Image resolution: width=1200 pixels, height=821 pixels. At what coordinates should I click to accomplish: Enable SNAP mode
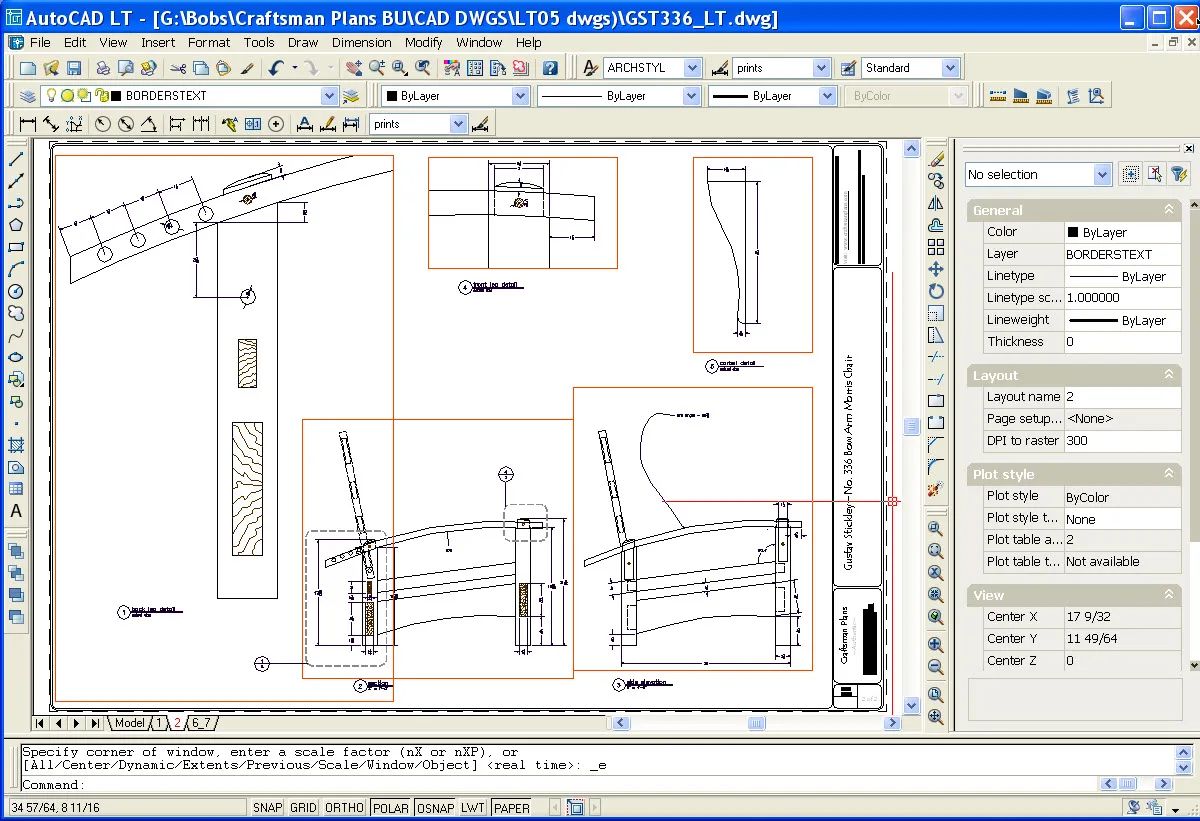[267, 807]
